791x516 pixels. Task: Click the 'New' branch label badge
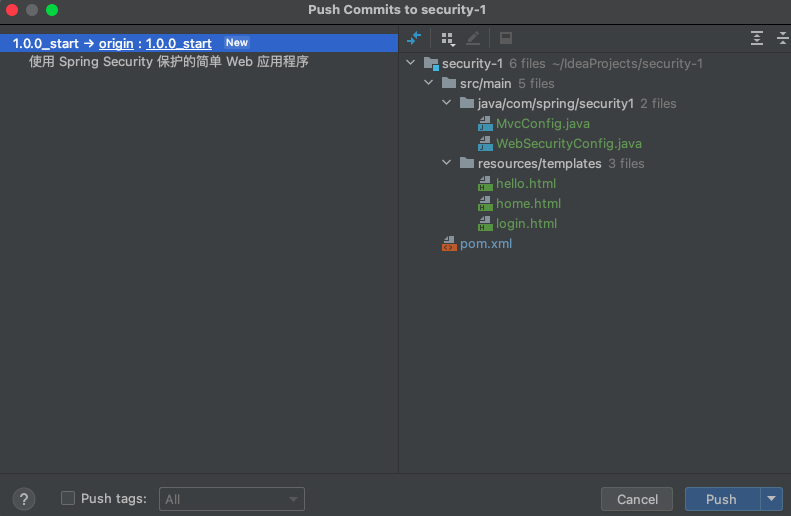pyautogui.click(x=237, y=43)
